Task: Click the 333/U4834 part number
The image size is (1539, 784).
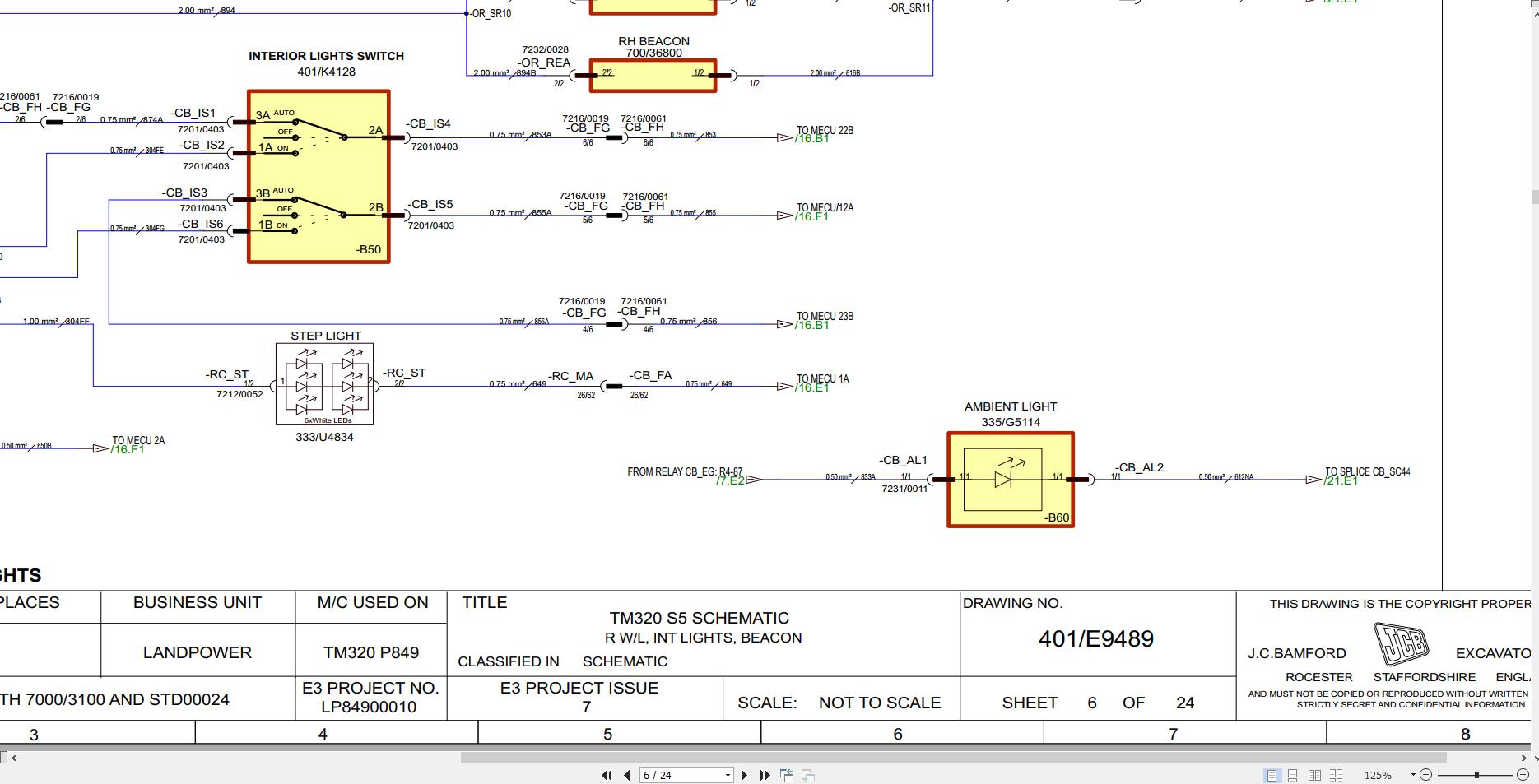Action: click(324, 438)
